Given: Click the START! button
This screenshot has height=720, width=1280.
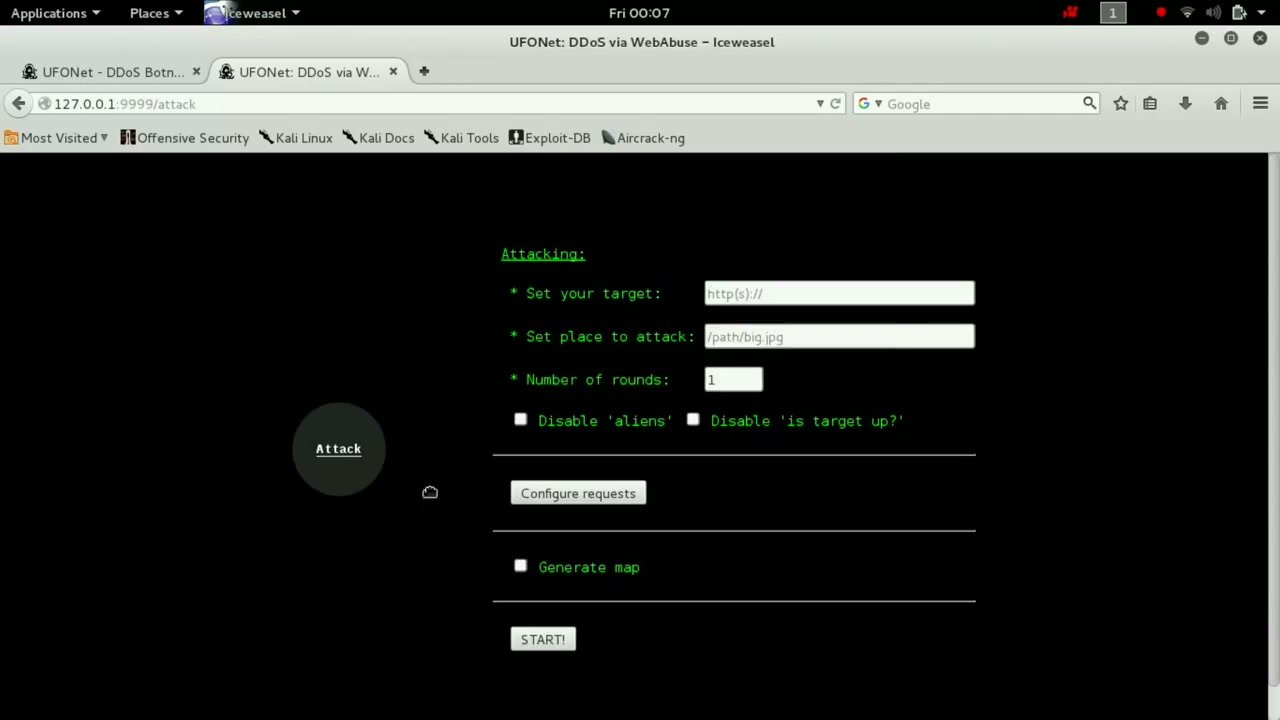Looking at the screenshot, I should 543,639.
